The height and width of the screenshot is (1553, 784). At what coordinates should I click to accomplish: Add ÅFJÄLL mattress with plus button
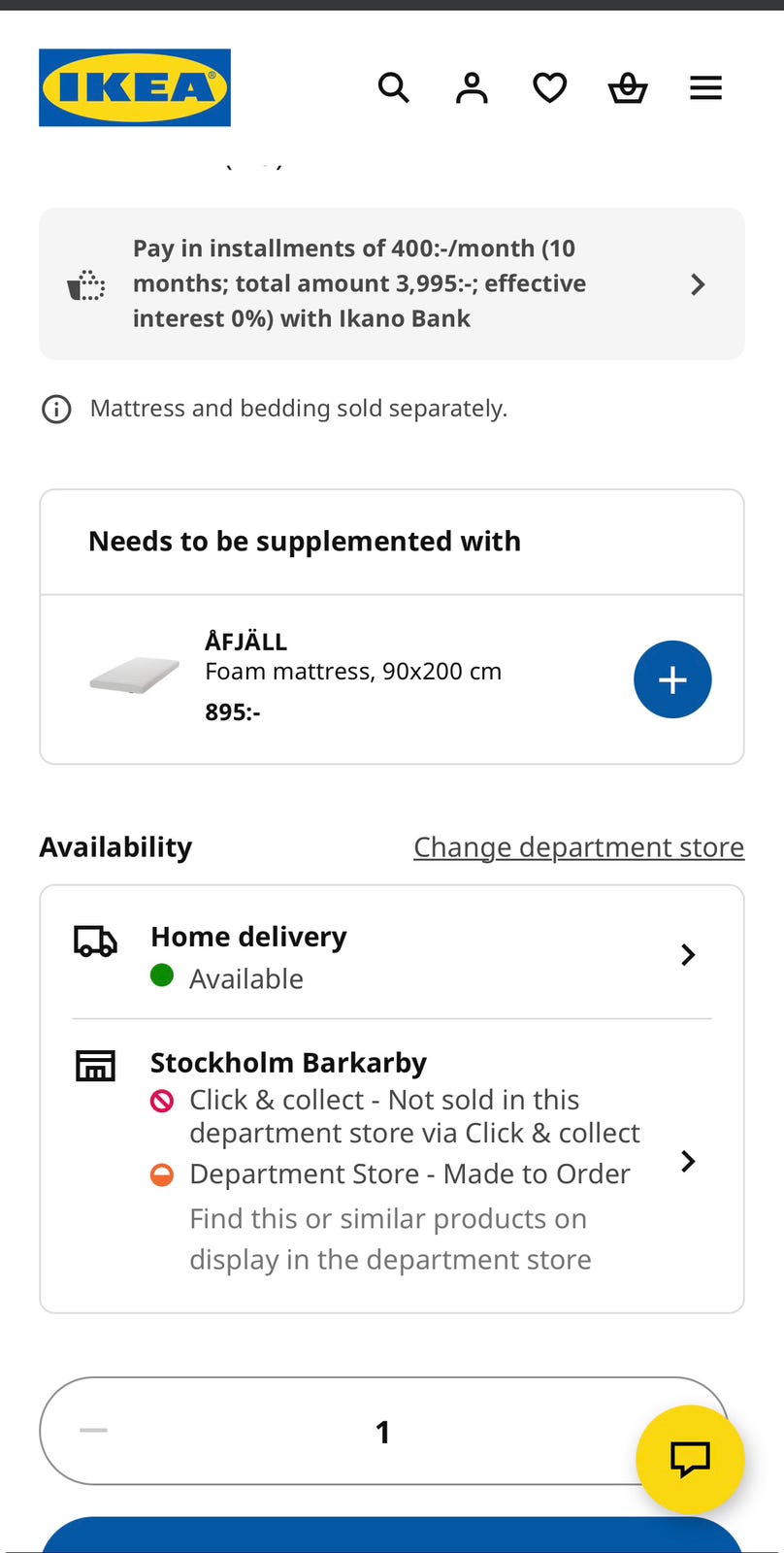(672, 679)
